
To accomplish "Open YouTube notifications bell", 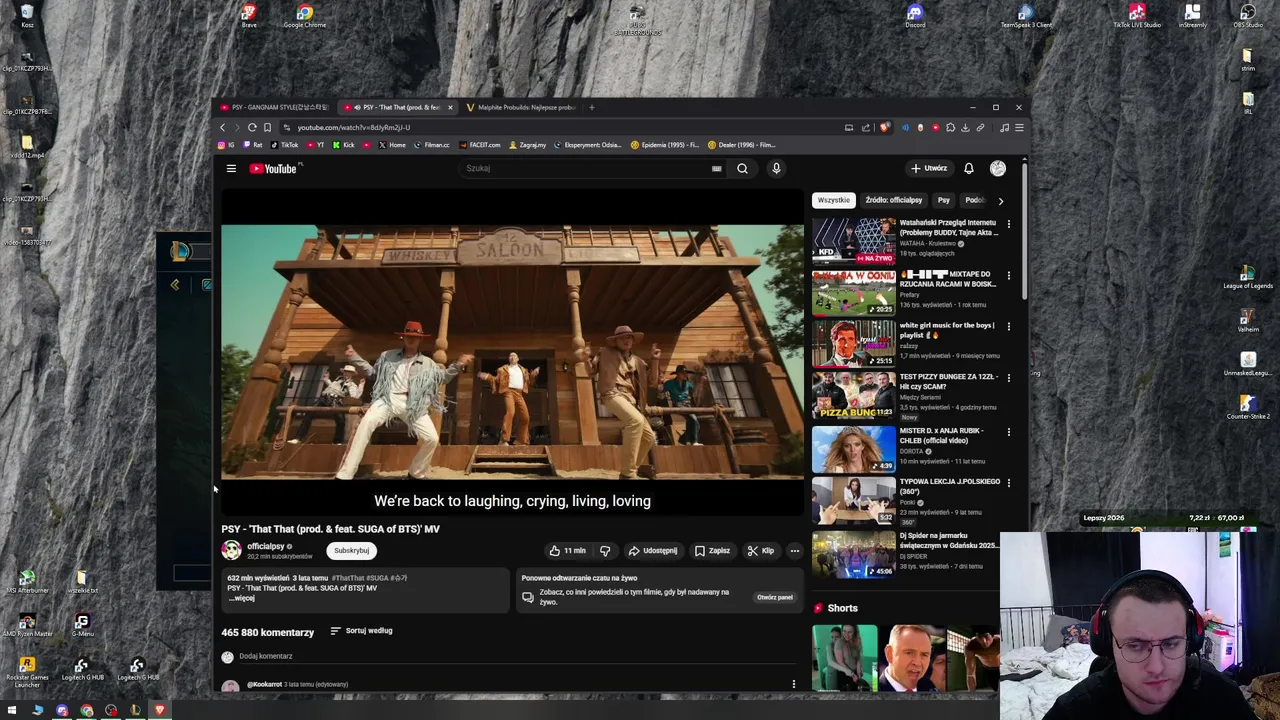I will click(x=968, y=168).
